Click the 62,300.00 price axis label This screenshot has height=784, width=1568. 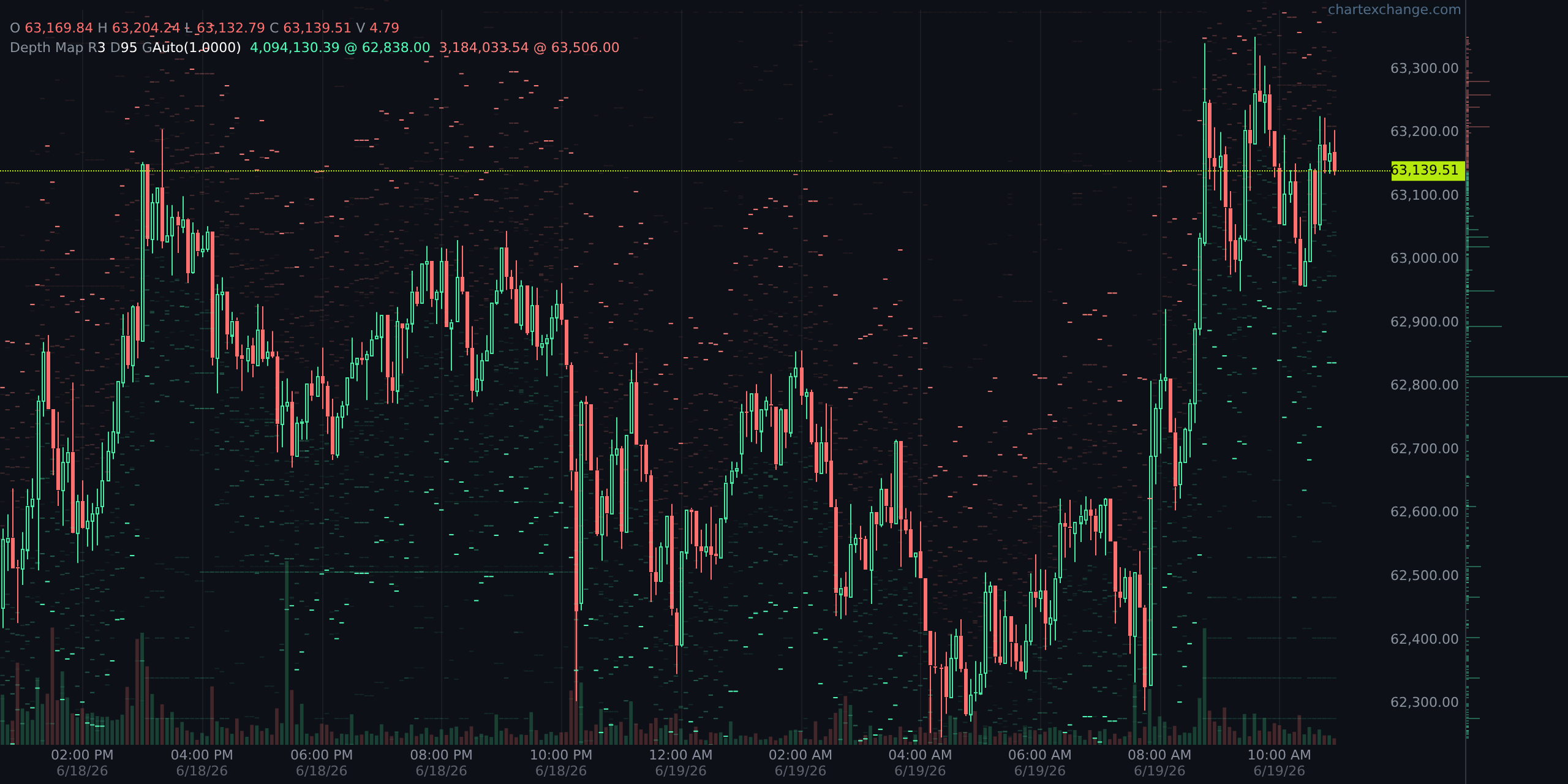[1425, 702]
